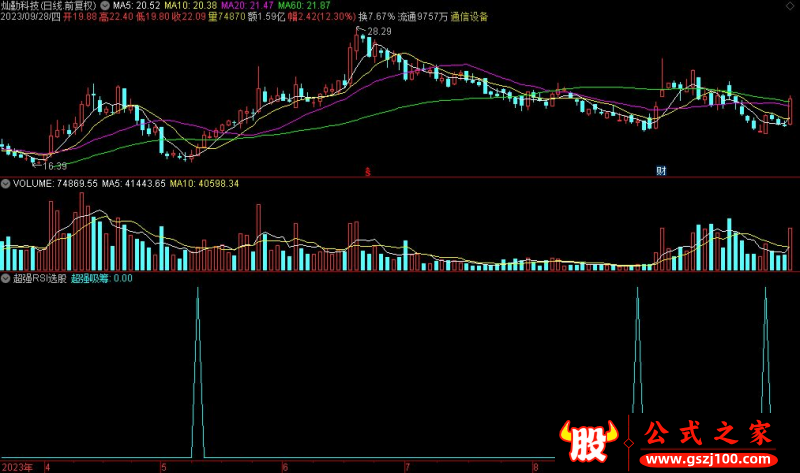The image size is (800, 473).
Task: Click the month 5 time axis label
Action: [x=164, y=467]
